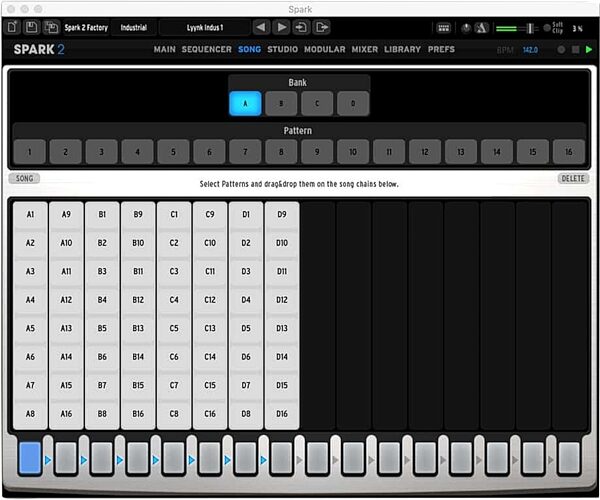
Task: Select Bank D
Action: [353, 103]
